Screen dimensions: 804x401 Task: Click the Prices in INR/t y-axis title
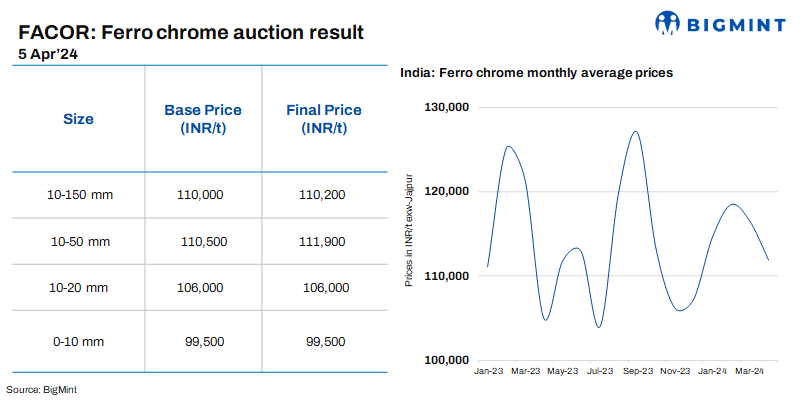tap(409, 231)
